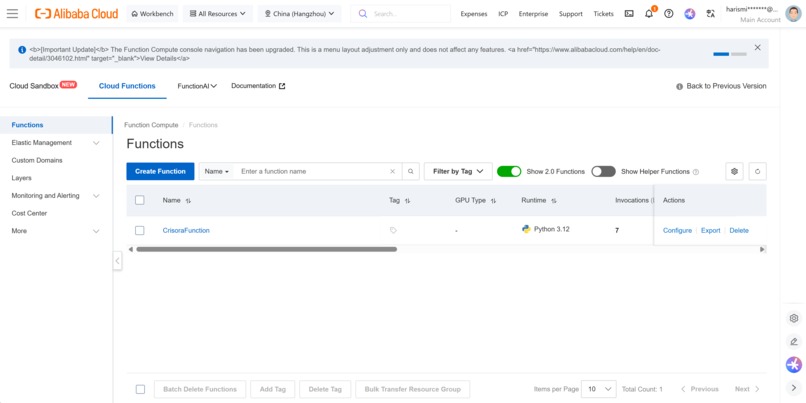Sort by Runtime column arrows

[x=554, y=200]
